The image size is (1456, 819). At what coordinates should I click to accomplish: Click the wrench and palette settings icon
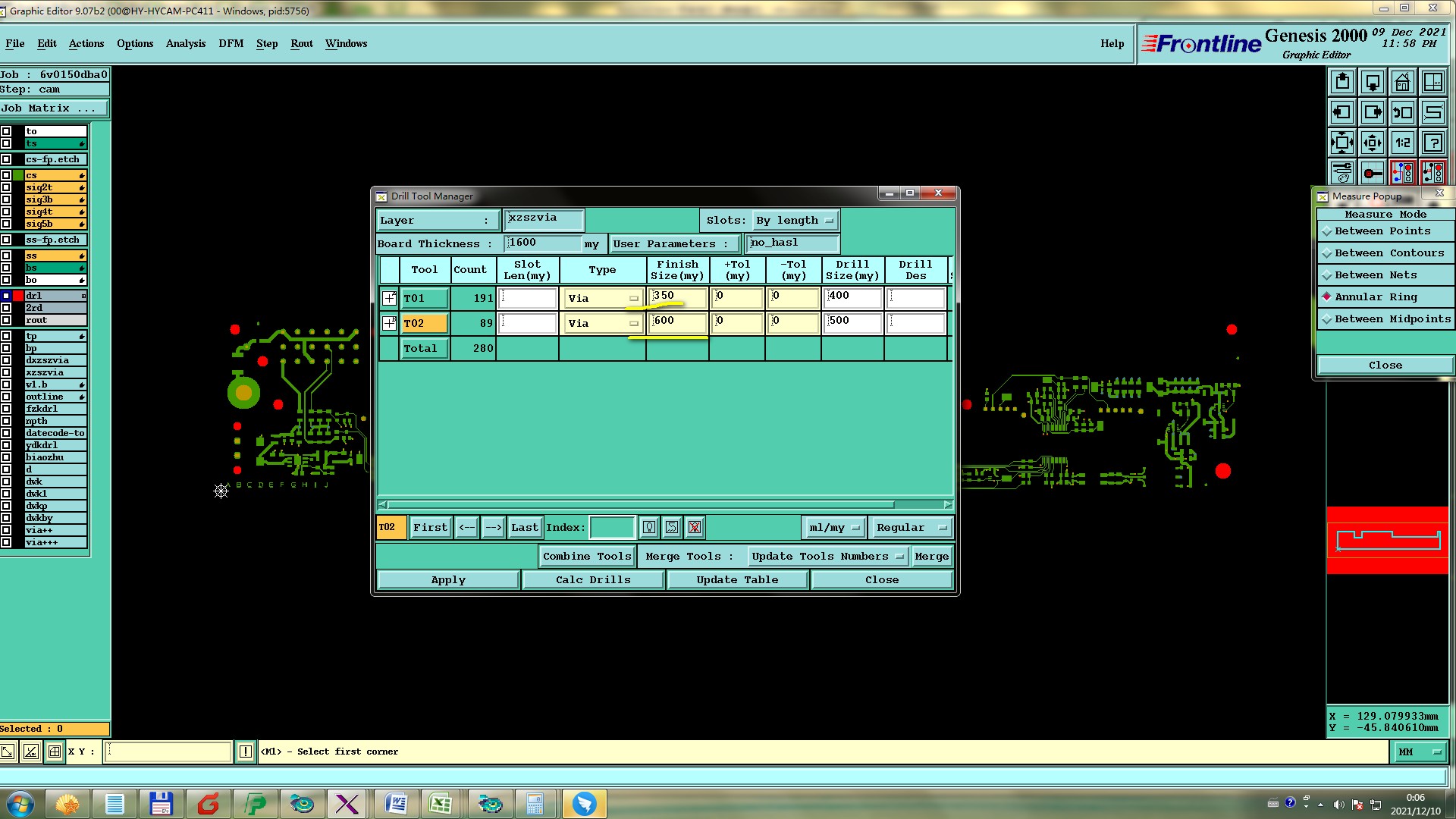(x=1341, y=173)
